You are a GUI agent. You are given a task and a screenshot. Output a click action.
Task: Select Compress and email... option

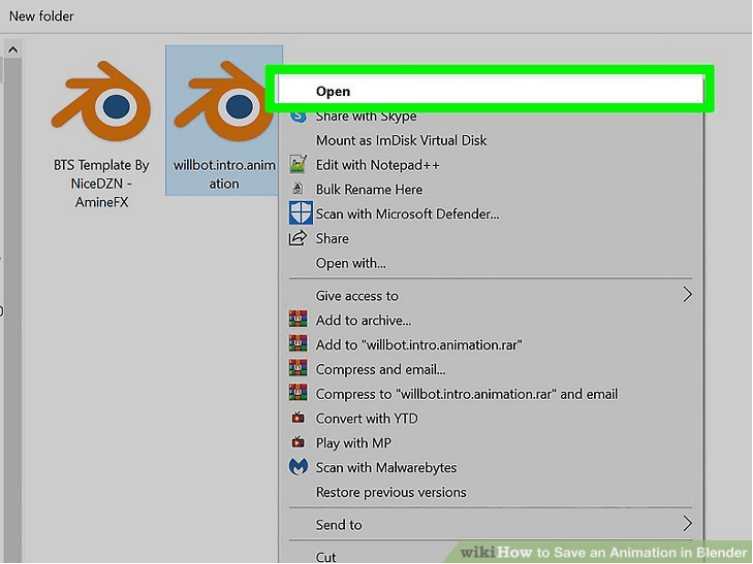(380, 369)
